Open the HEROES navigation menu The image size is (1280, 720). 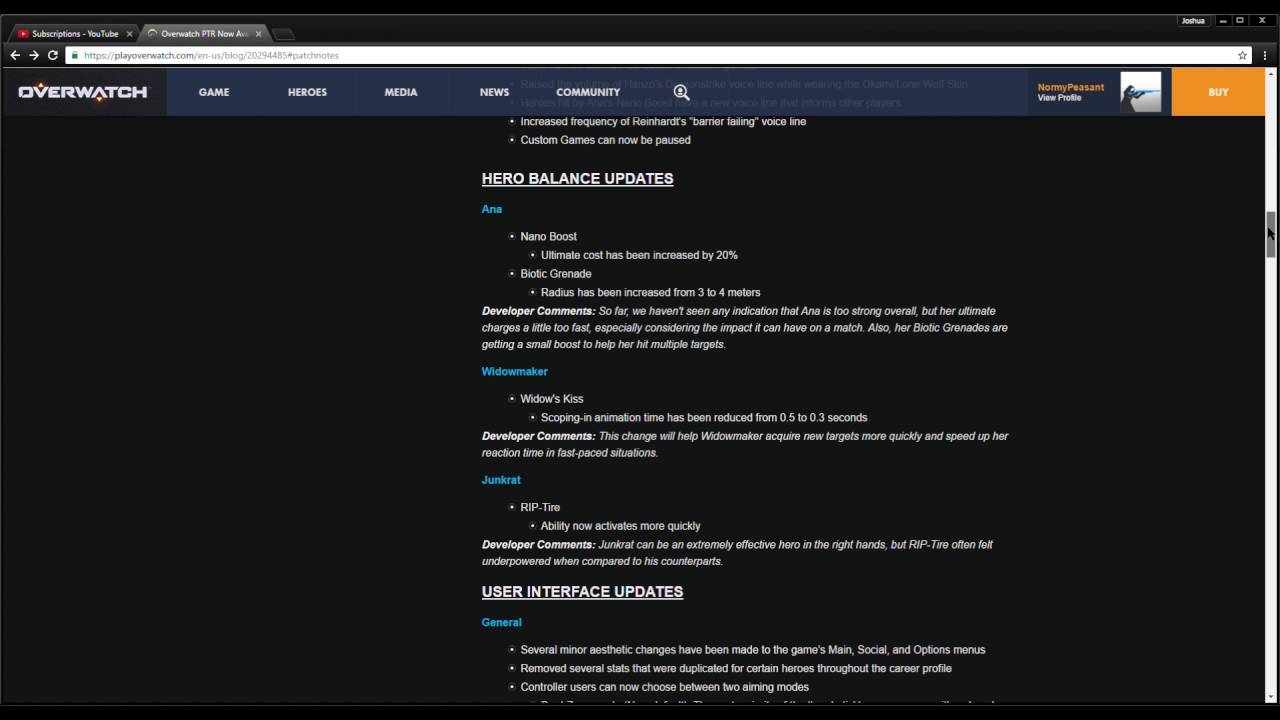click(307, 92)
